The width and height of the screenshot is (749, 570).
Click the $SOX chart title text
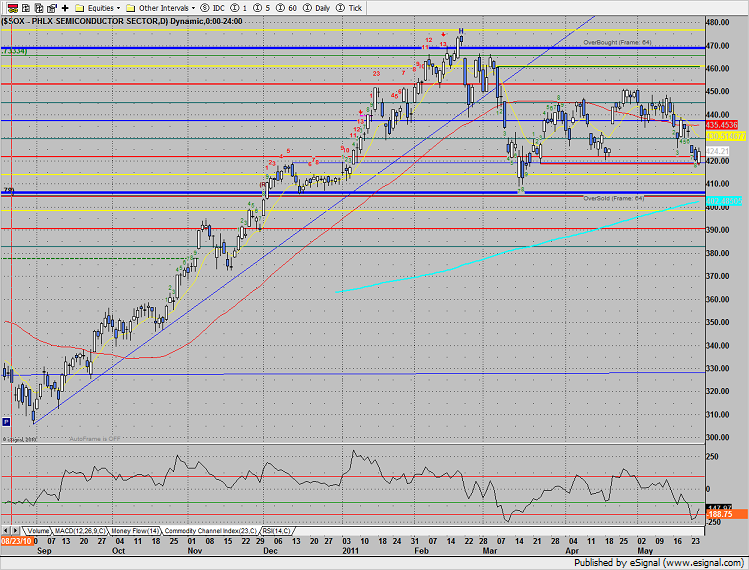click(x=122, y=22)
